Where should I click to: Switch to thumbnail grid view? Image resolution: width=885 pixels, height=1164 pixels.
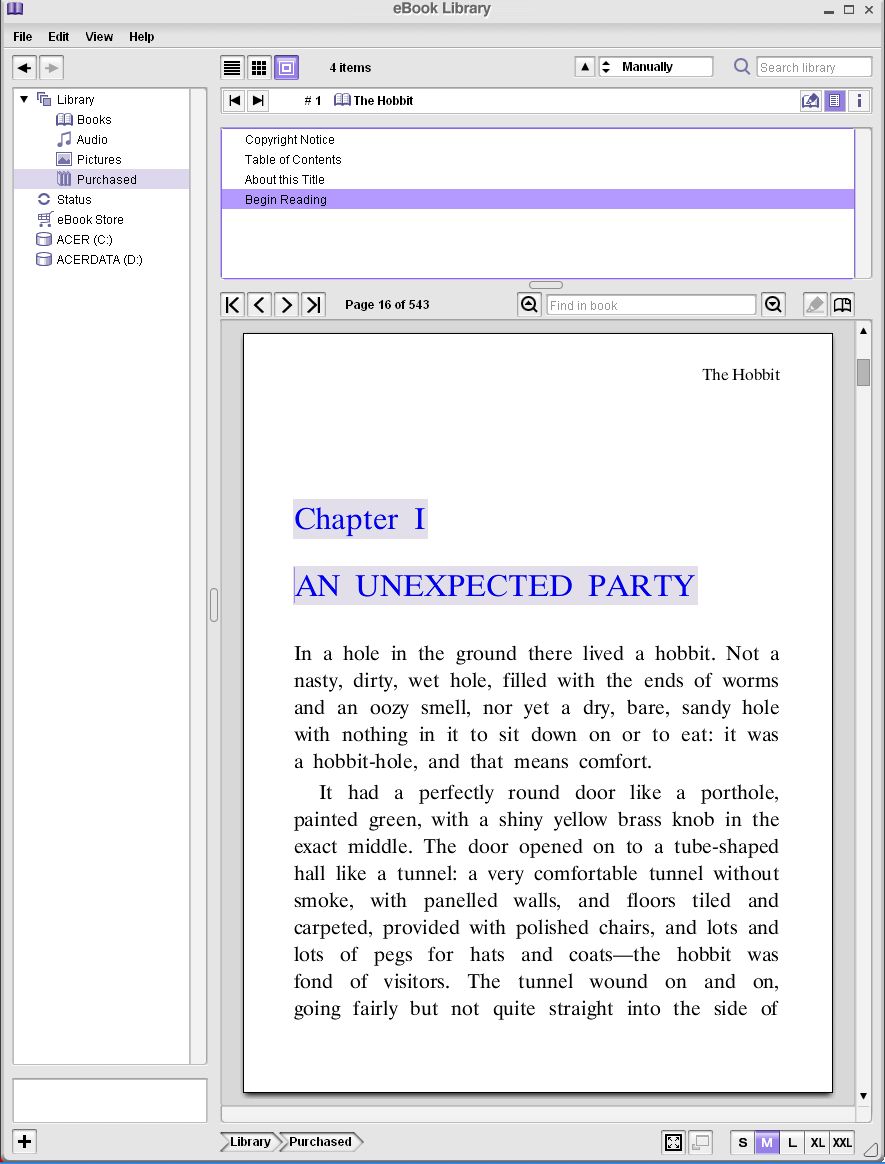pos(259,68)
